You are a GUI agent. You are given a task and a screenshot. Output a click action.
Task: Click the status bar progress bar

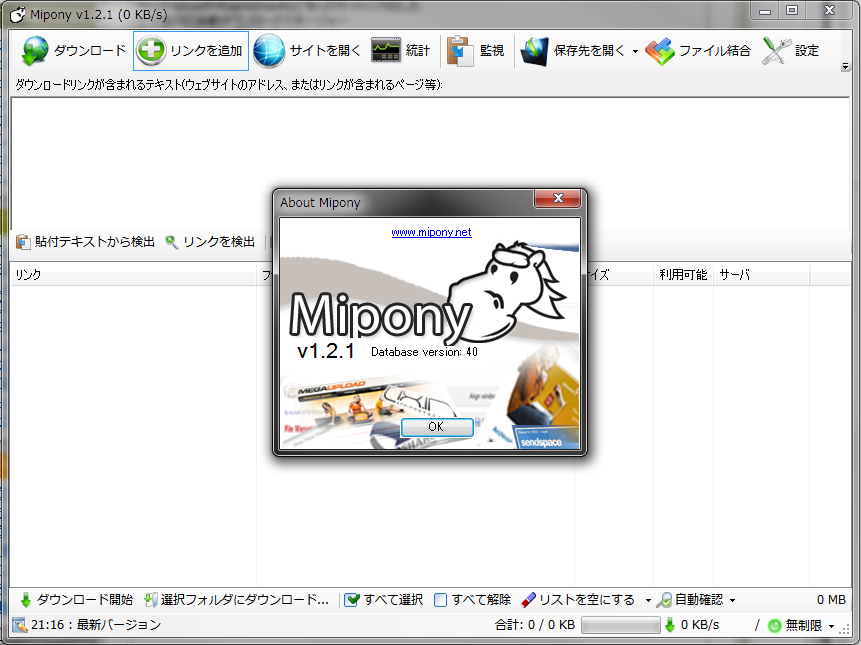coord(620,625)
